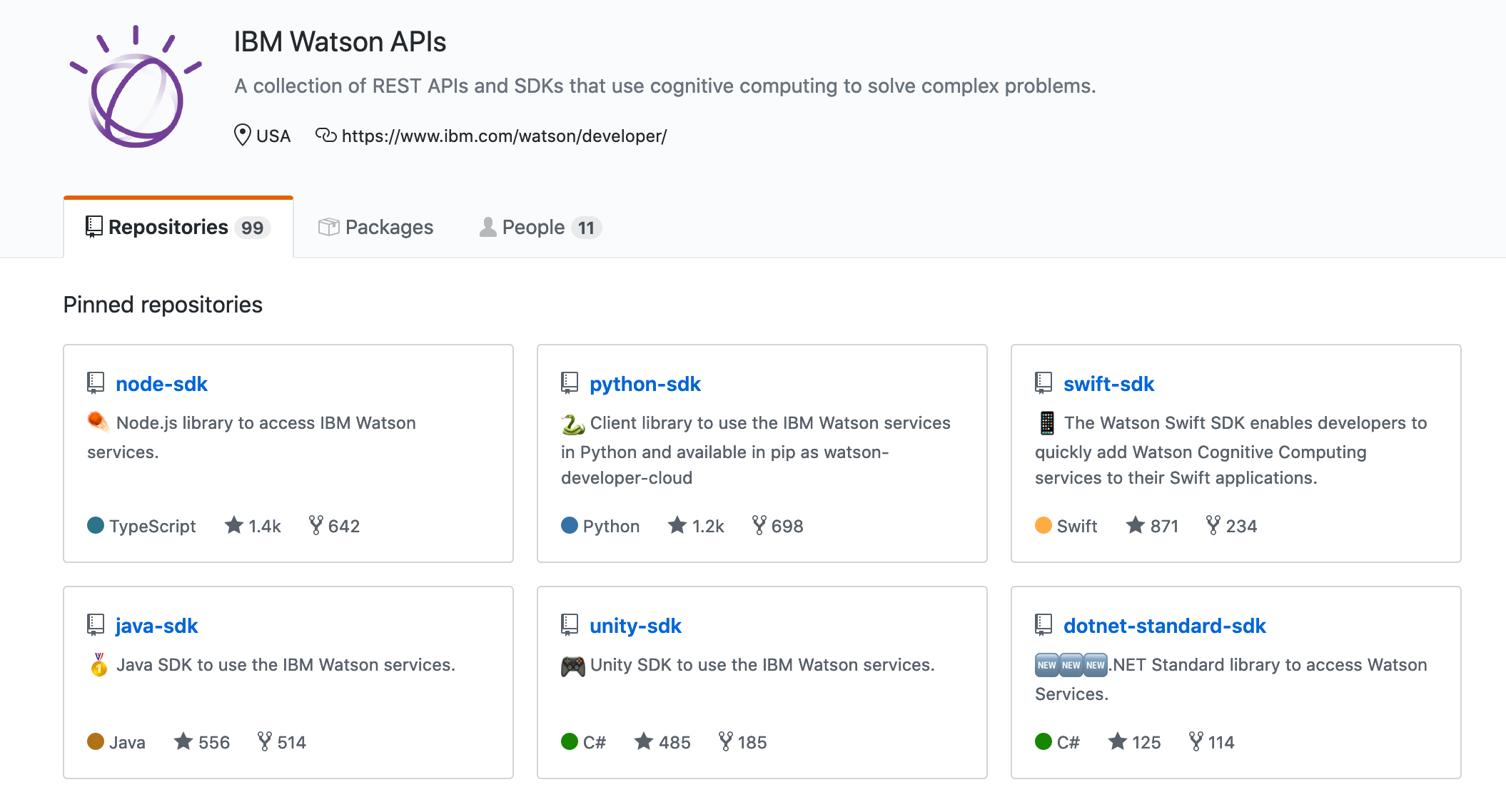Click the star icon on node-sdk
1506x812 pixels.
pyautogui.click(x=234, y=525)
